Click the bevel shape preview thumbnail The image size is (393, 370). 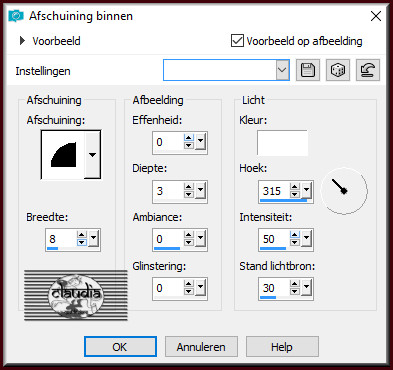(x=63, y=155)
